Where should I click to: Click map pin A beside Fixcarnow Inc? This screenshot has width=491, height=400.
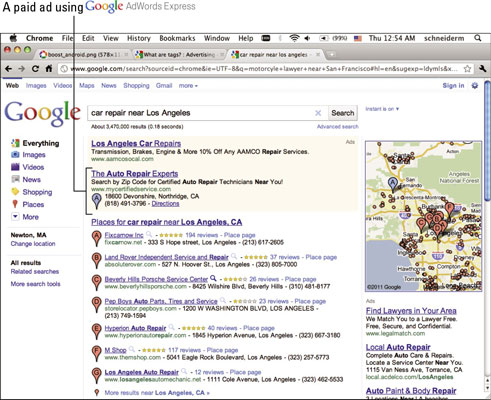[x=96, y=238]
